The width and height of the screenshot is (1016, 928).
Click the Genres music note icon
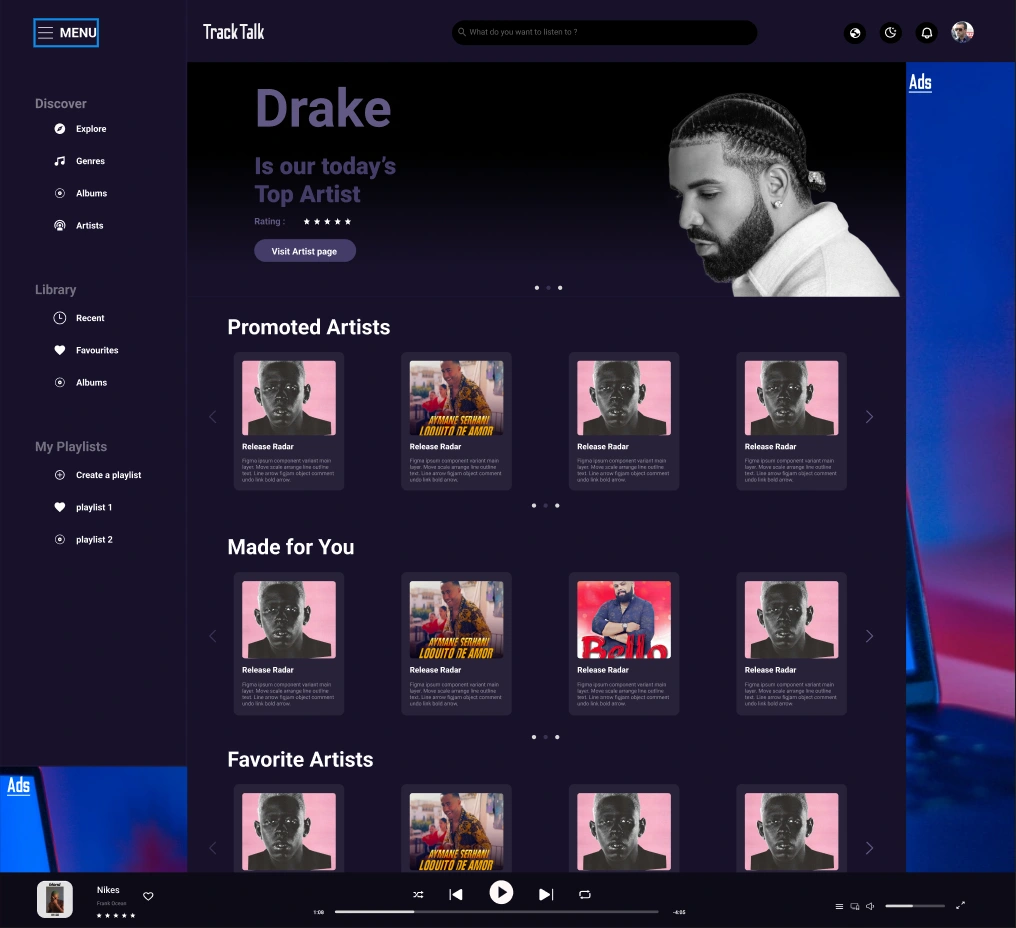click(x=60, y=161)
